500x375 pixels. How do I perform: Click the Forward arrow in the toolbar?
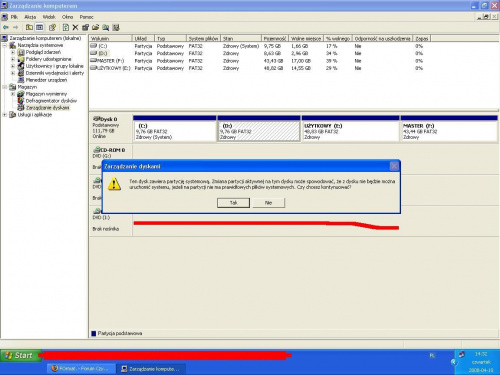pos(15,27)
